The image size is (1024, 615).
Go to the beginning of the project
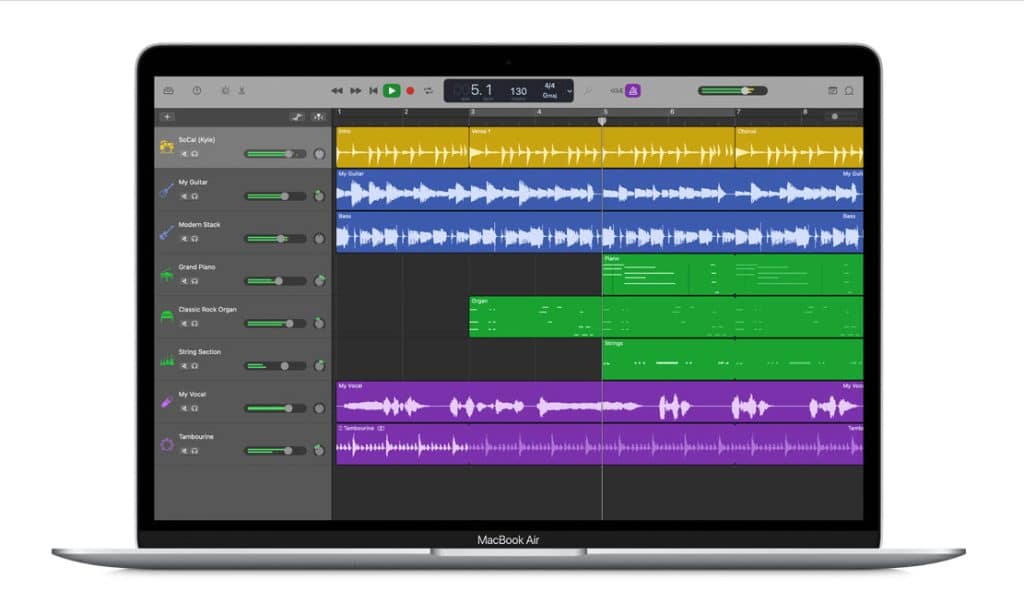[373, 91]
